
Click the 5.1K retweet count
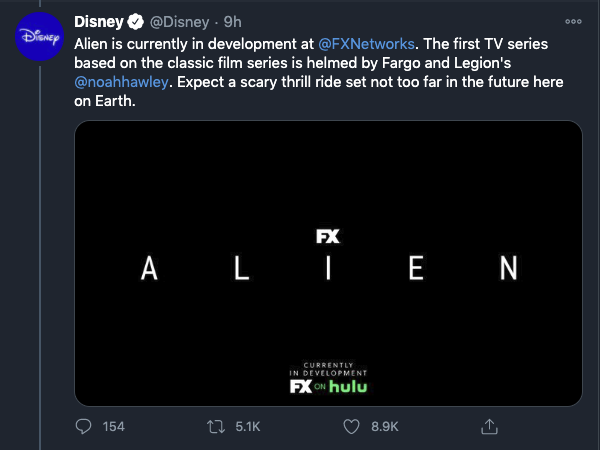point(248,426)
